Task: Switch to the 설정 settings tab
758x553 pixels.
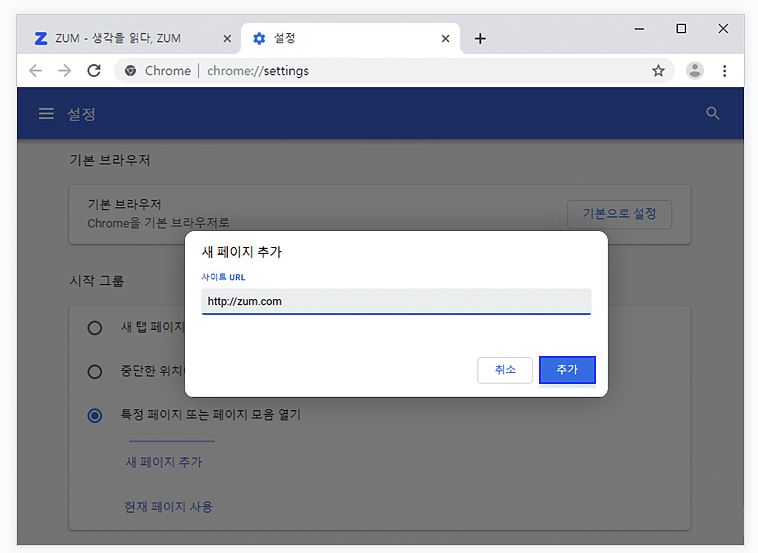Action: [x=350, y=38]
